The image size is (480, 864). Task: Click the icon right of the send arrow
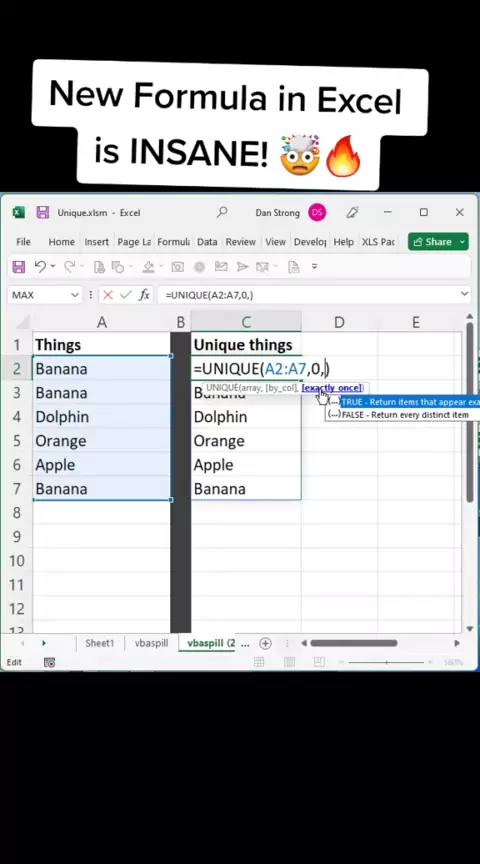coord(262,267)
